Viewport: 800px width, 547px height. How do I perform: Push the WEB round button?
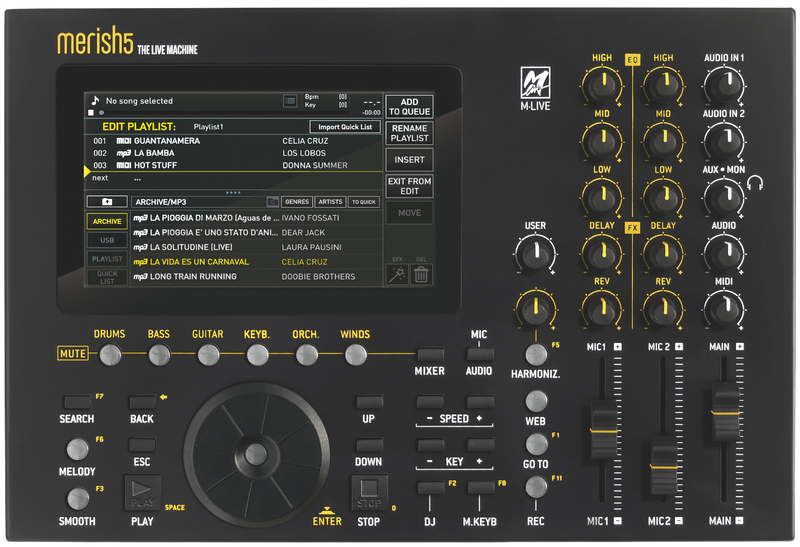pyautogui.click(x=536, y=401)
